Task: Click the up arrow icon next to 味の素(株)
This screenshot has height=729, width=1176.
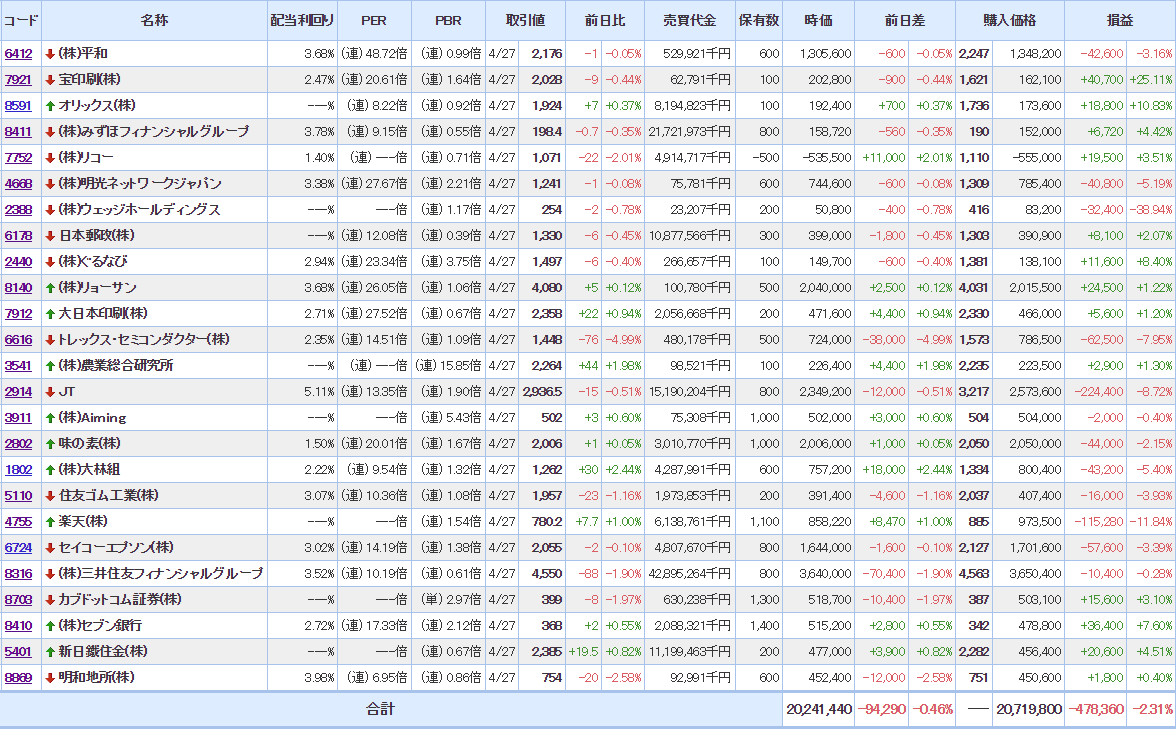Action: point(50,444)
